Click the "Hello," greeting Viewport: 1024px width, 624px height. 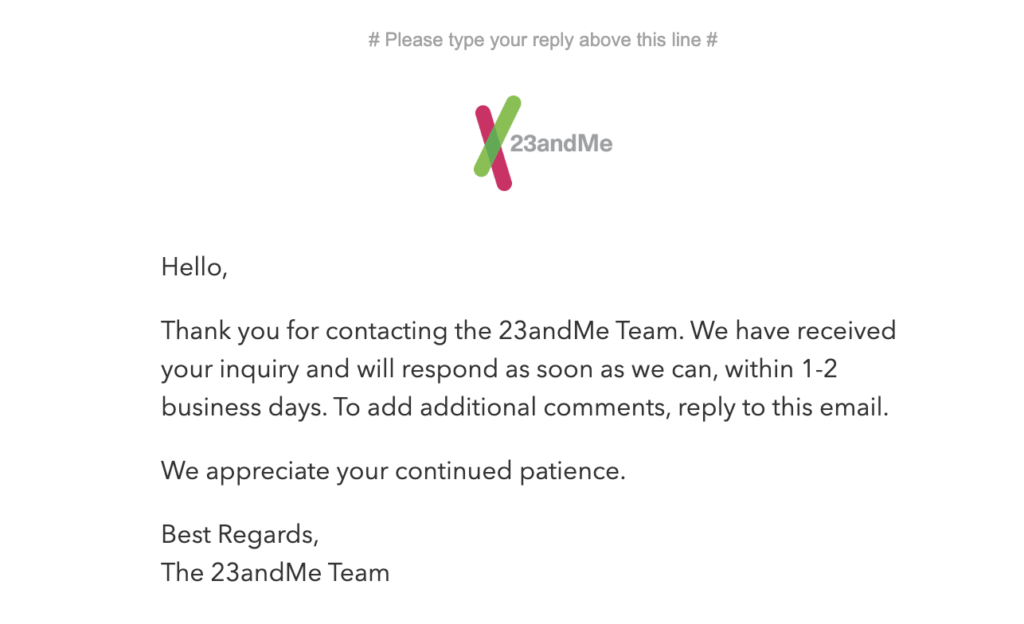(x=194, y=267)
